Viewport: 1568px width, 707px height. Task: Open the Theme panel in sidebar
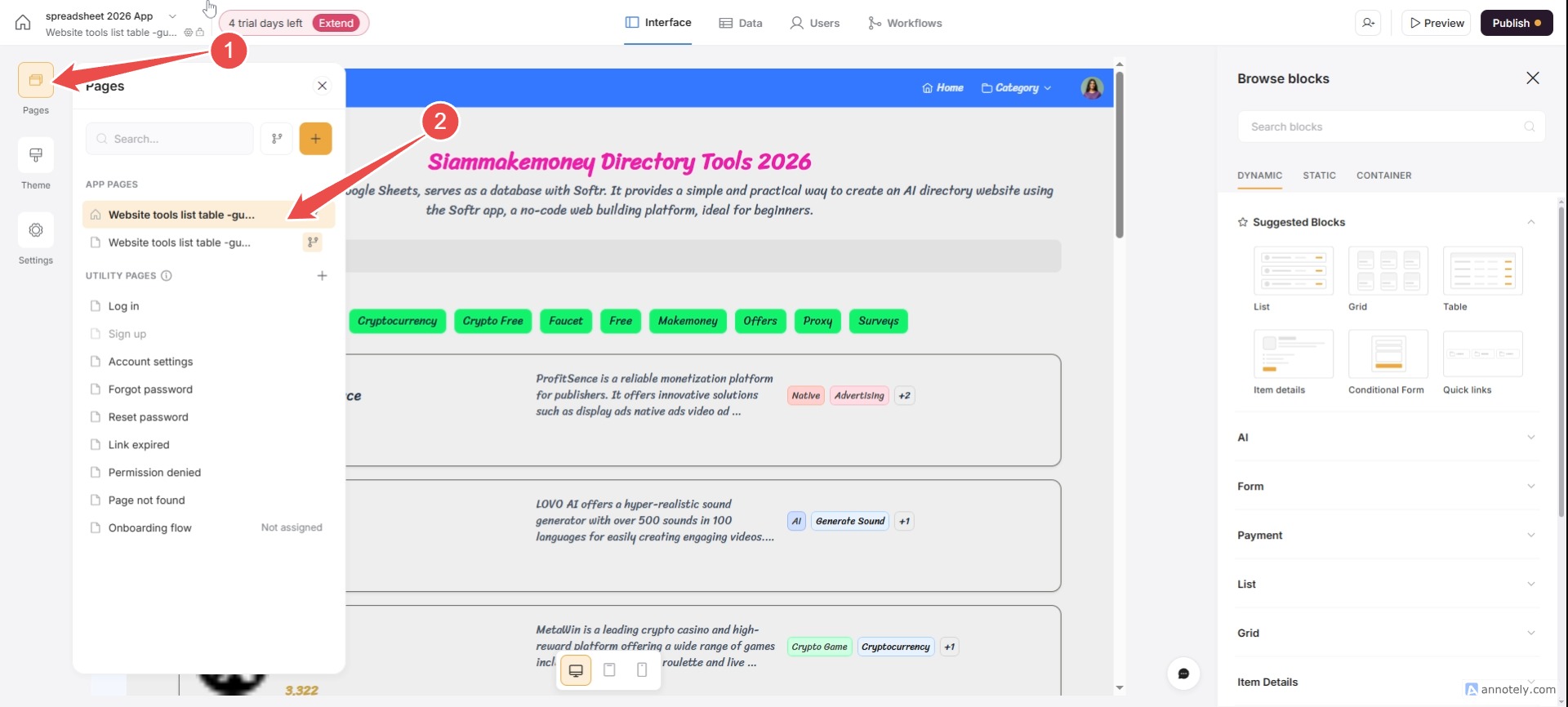pyautogui.click(x=36, y=156)
